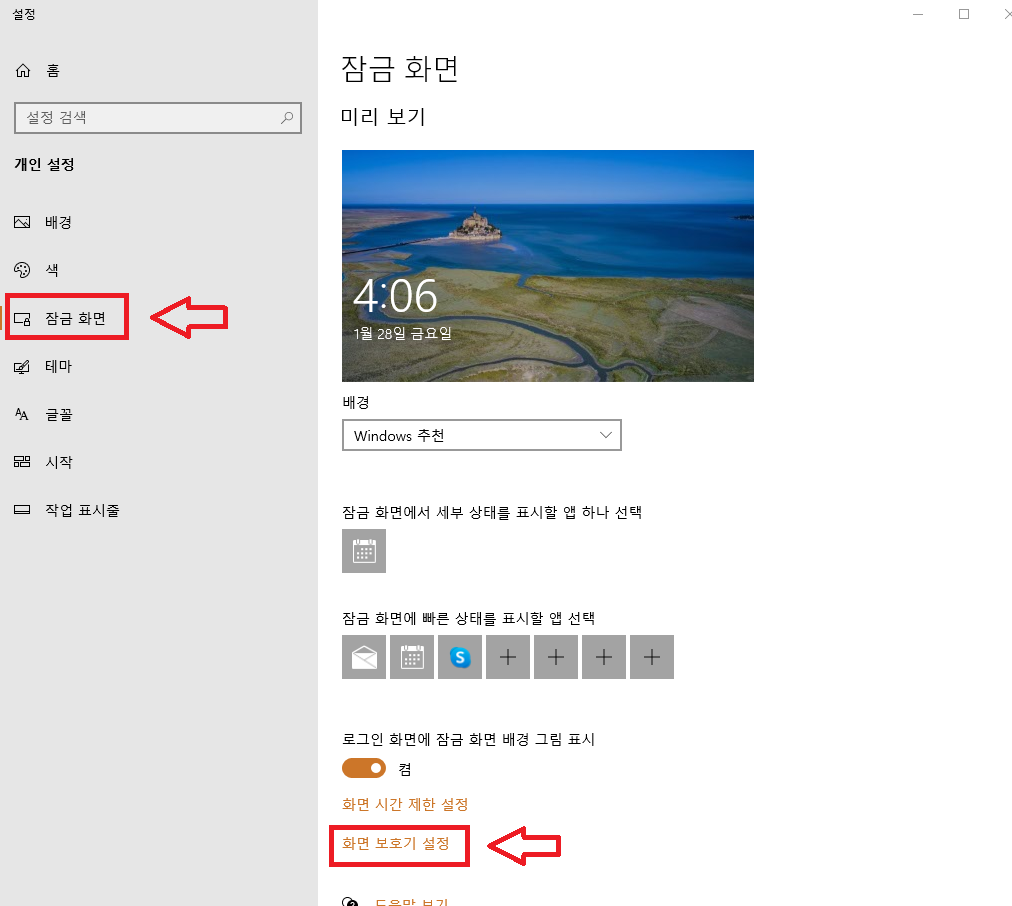Add app with second plus quick status tile
The height and width of the screenshot is (906, 1012).
(556, 657)
